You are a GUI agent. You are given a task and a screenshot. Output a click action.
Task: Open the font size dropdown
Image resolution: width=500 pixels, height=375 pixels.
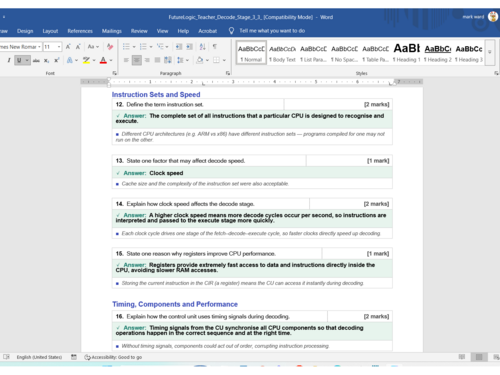(x=59, y=47)
